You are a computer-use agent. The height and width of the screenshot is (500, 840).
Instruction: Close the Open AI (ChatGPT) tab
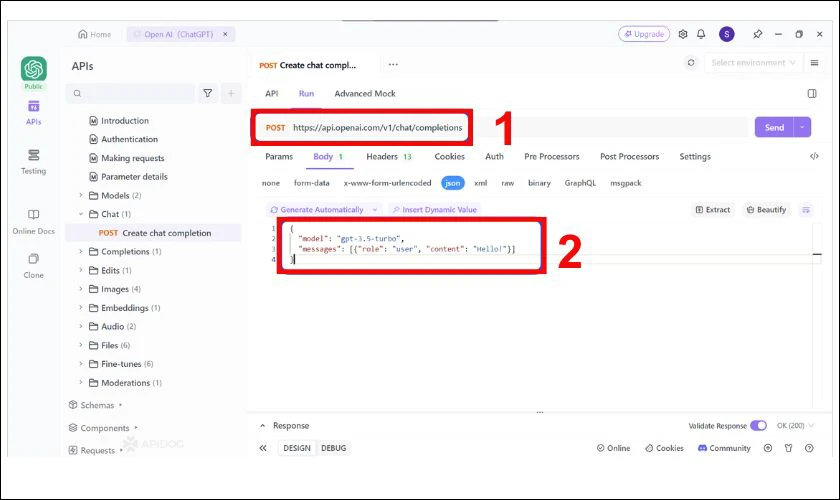[226, 34]
